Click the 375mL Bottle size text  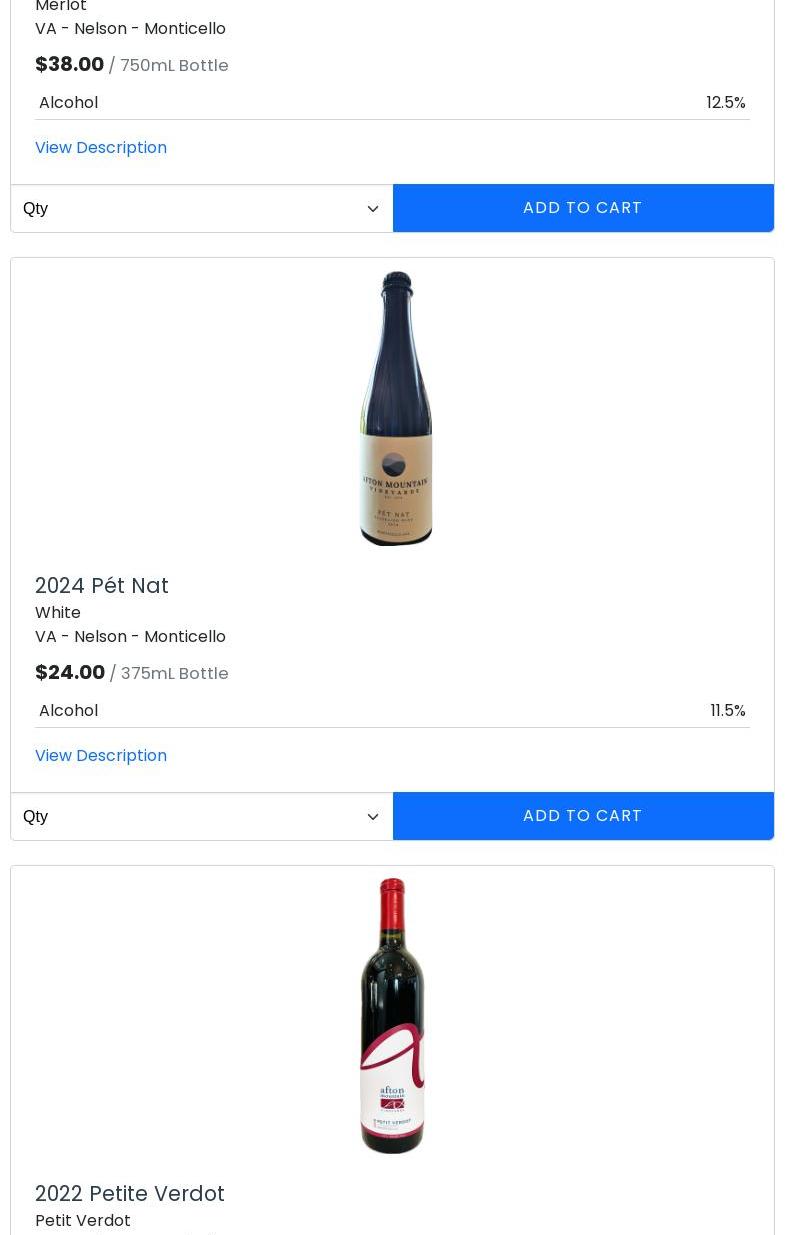[x=175, y=673]
